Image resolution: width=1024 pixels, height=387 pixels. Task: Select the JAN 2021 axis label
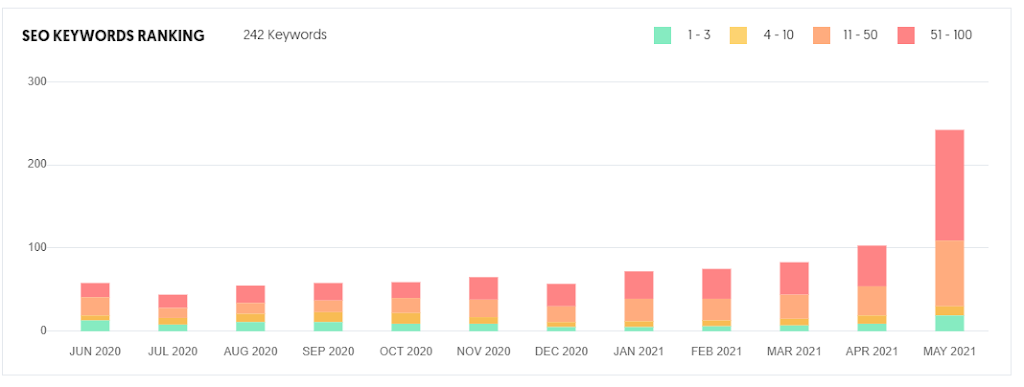pos(639,351)
